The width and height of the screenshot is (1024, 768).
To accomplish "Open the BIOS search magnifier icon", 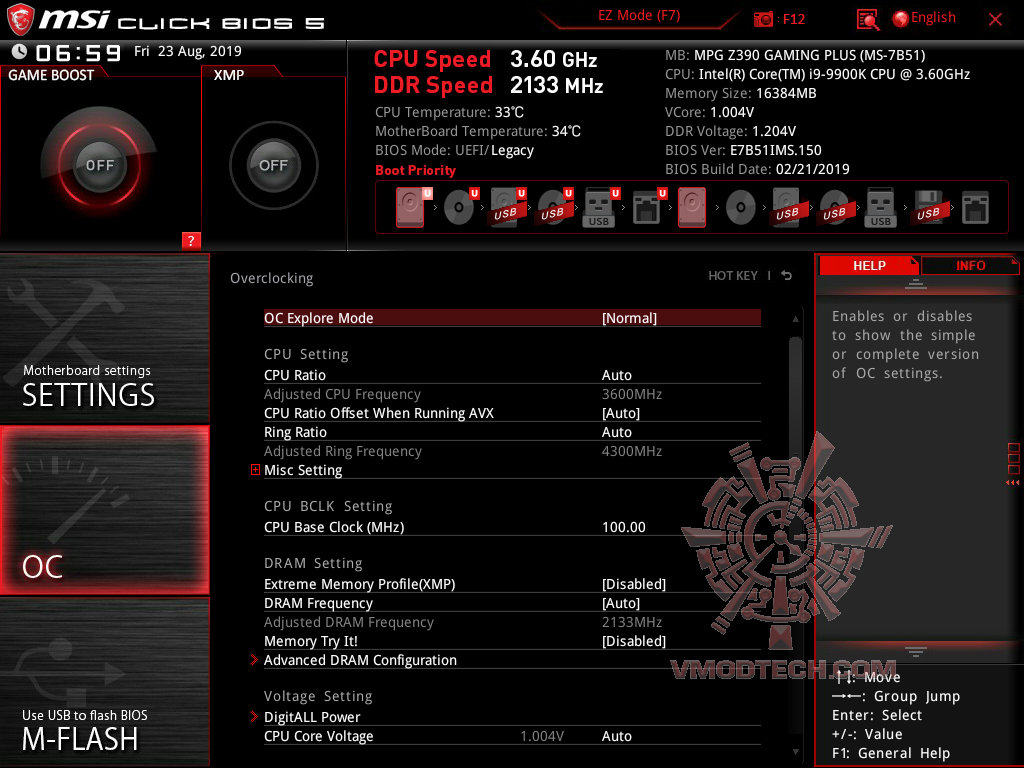I will 867,20.
